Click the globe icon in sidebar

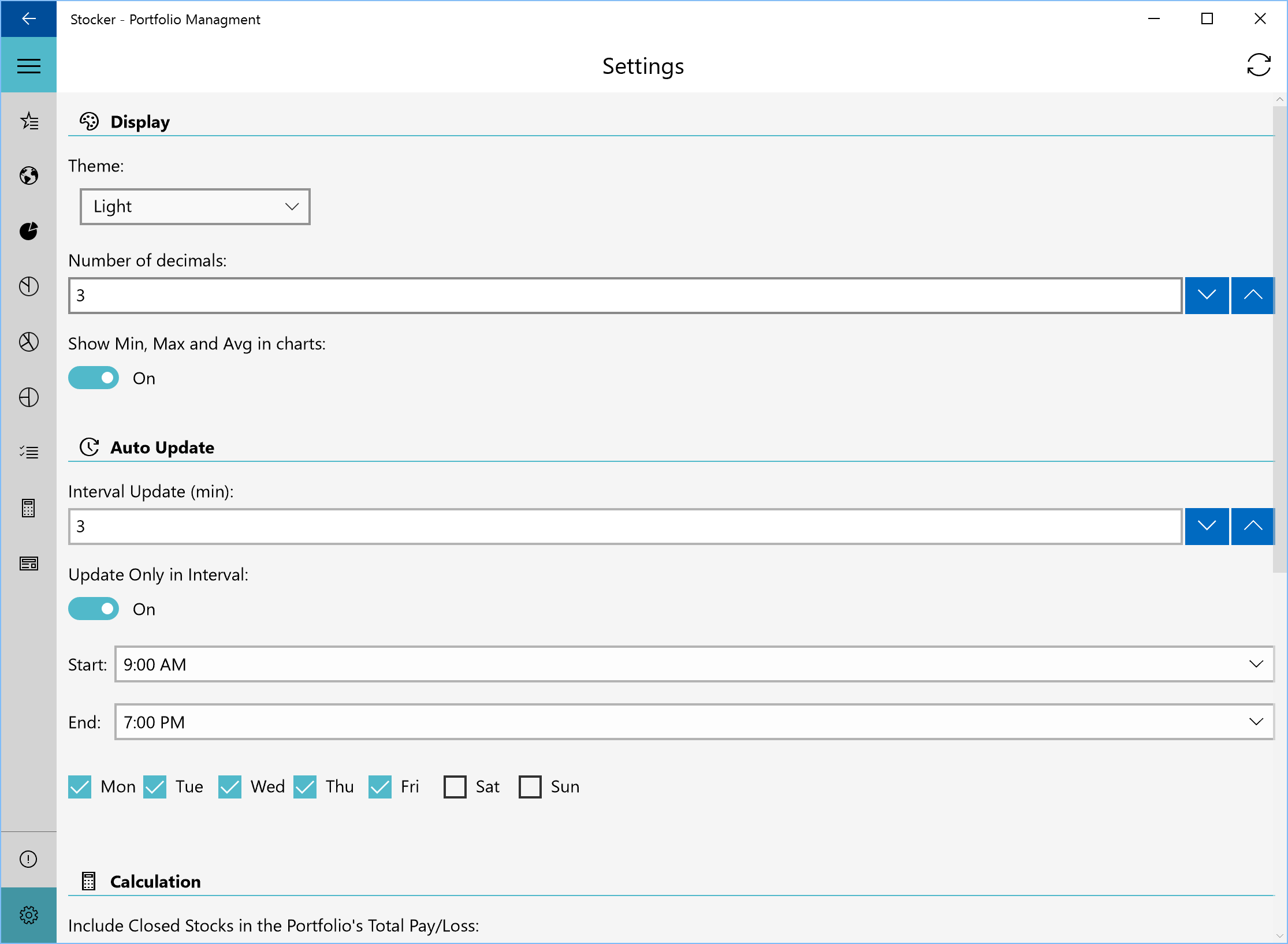tap(28, 176)
